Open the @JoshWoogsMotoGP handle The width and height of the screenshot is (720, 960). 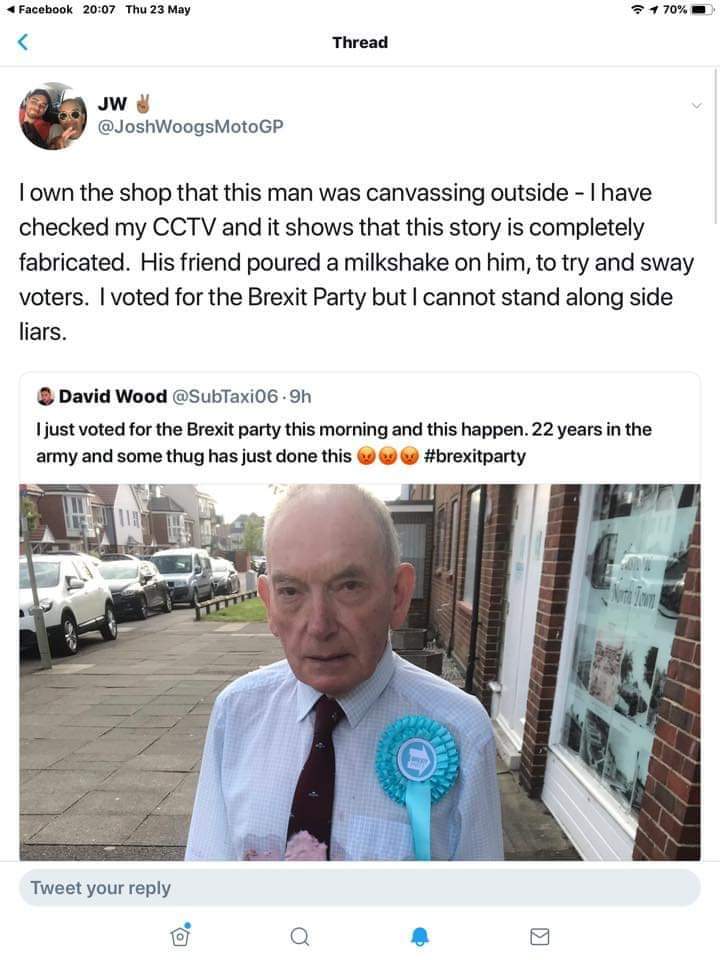coord(190,126)
